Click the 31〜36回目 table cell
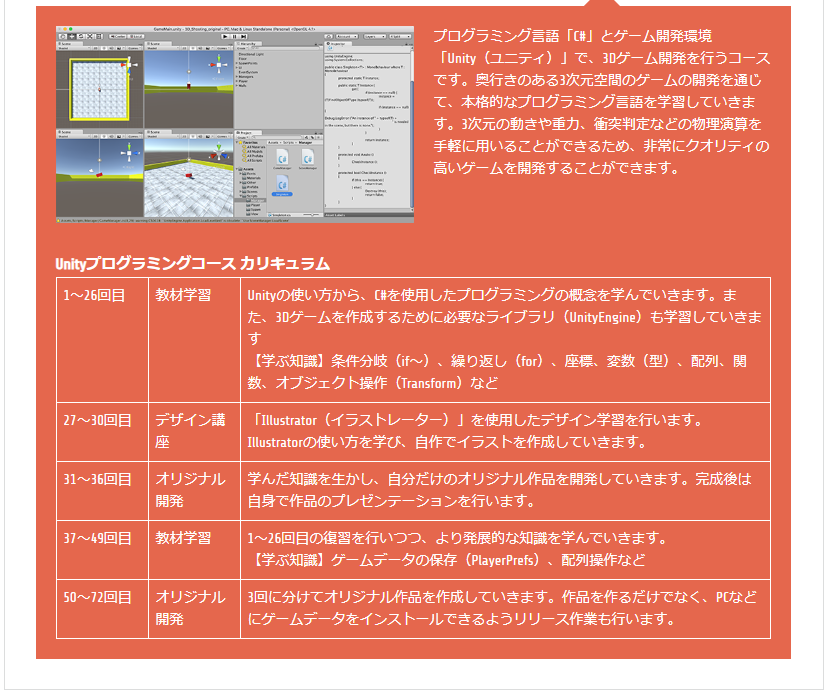This screenshot has width=824, height=690. (102, 491)
